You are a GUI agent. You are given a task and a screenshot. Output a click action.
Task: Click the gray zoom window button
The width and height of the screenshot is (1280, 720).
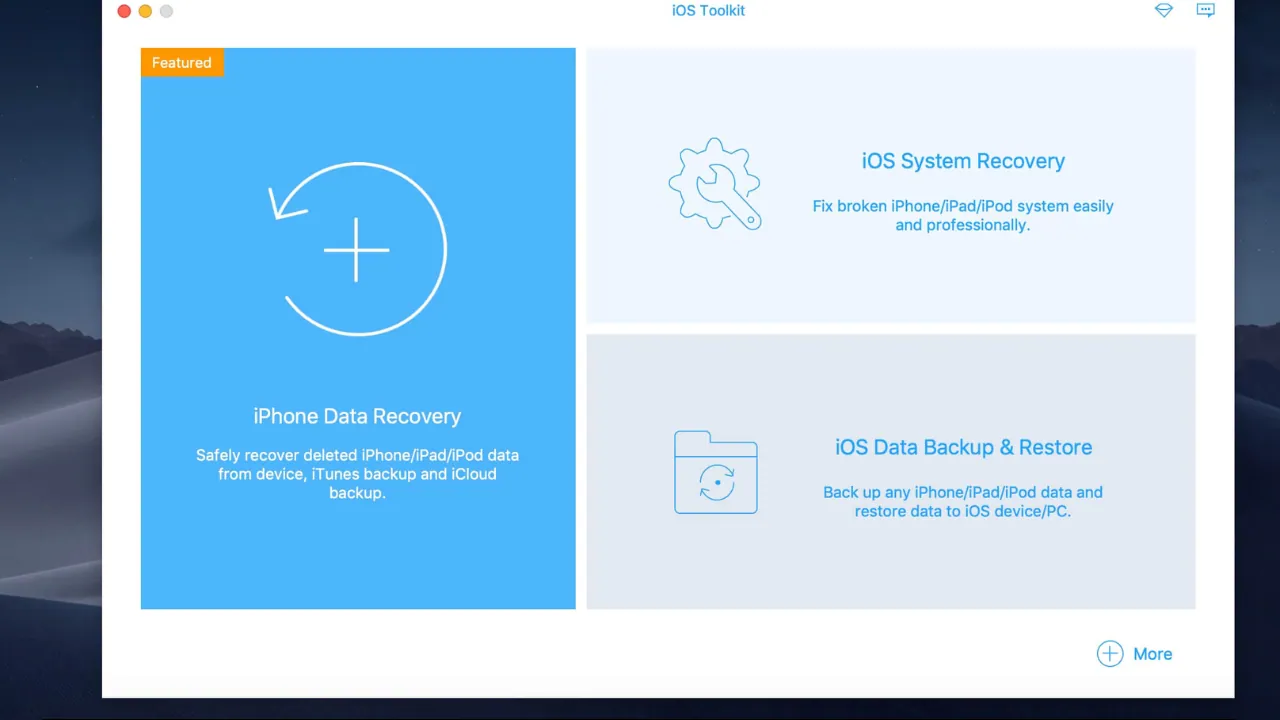point(166,11)
